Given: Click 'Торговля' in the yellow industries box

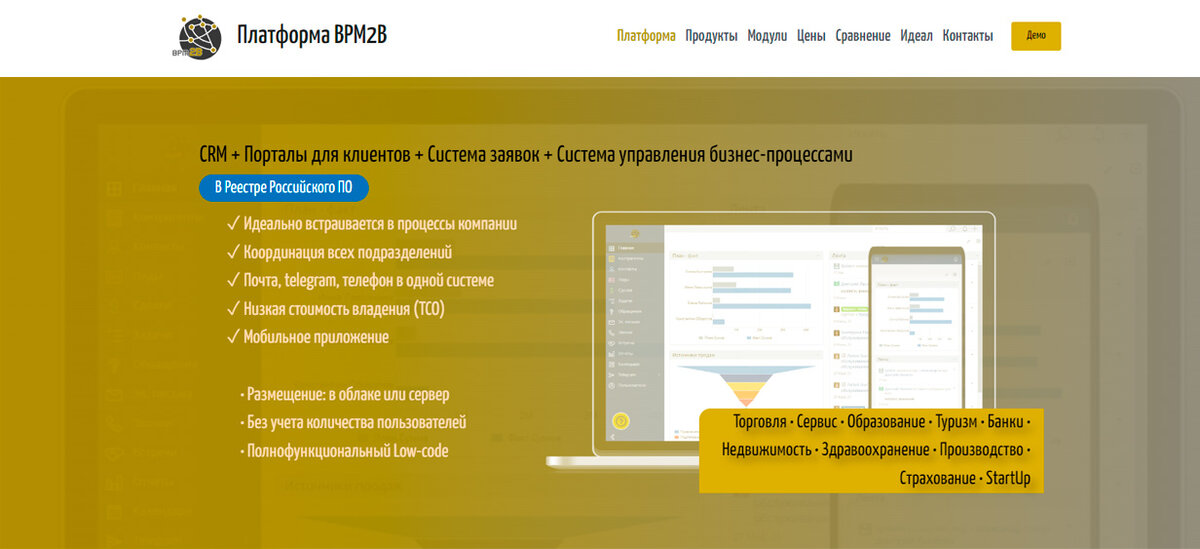Looking at the screenshot, I should coord(759,421).
